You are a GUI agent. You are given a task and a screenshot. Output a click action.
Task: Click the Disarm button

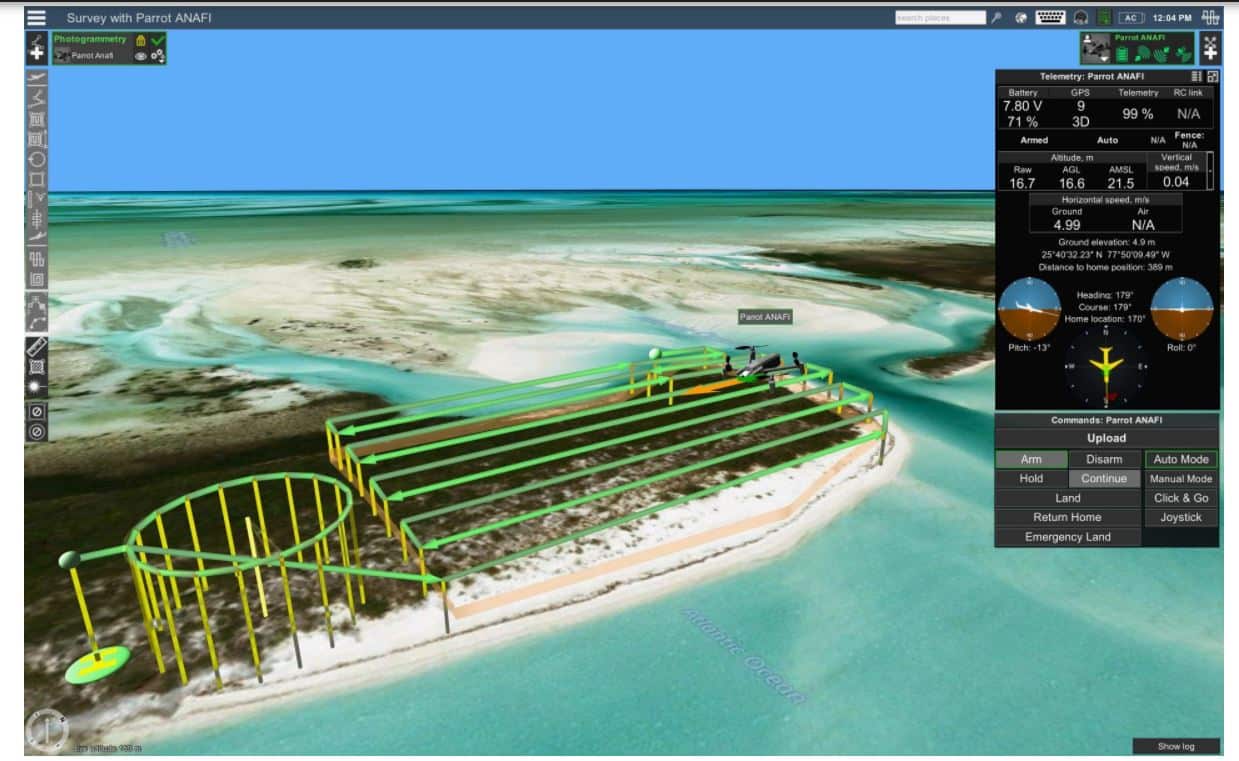[1104, 459]
